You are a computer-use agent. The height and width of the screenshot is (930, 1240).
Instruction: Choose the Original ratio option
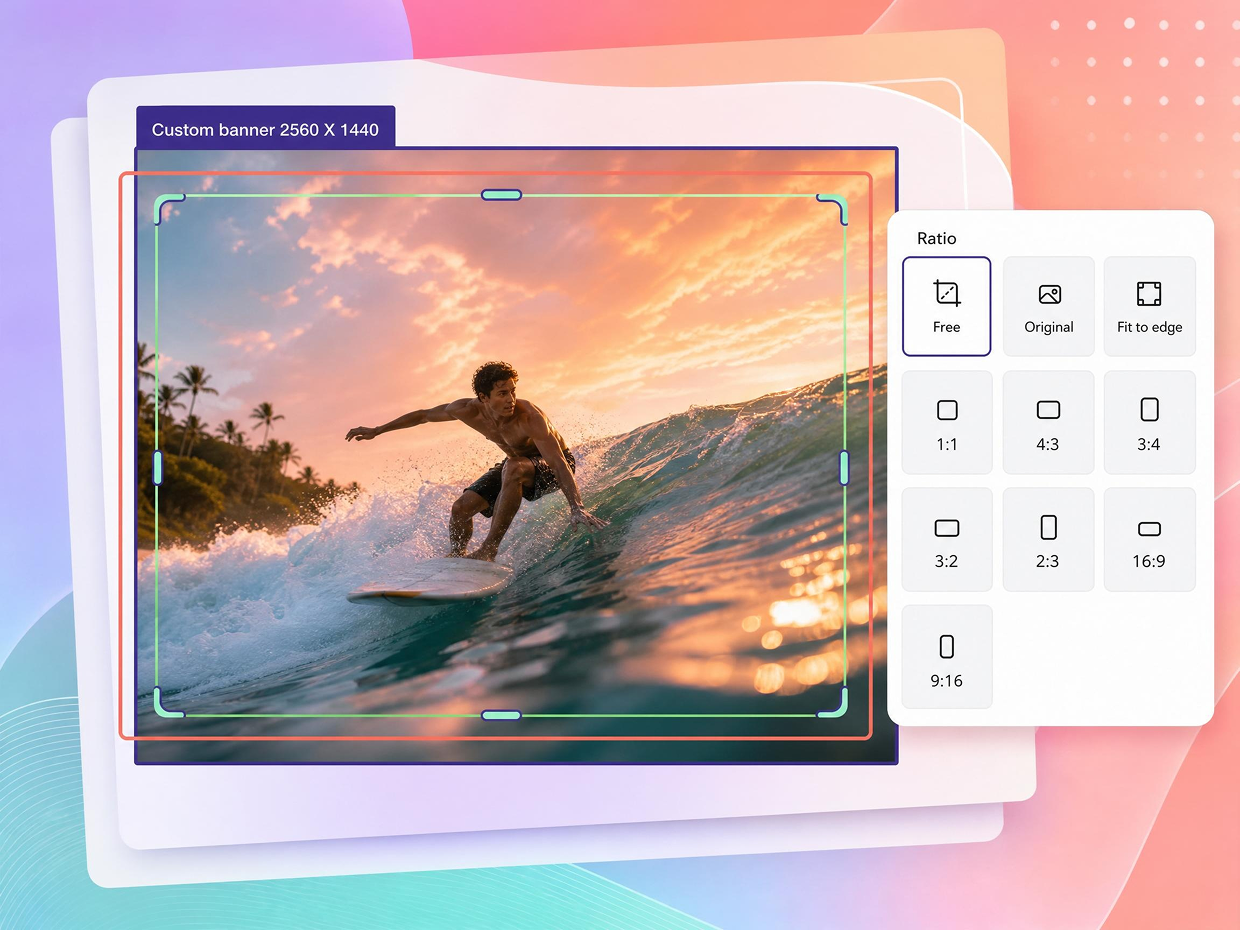[1048, 306]
